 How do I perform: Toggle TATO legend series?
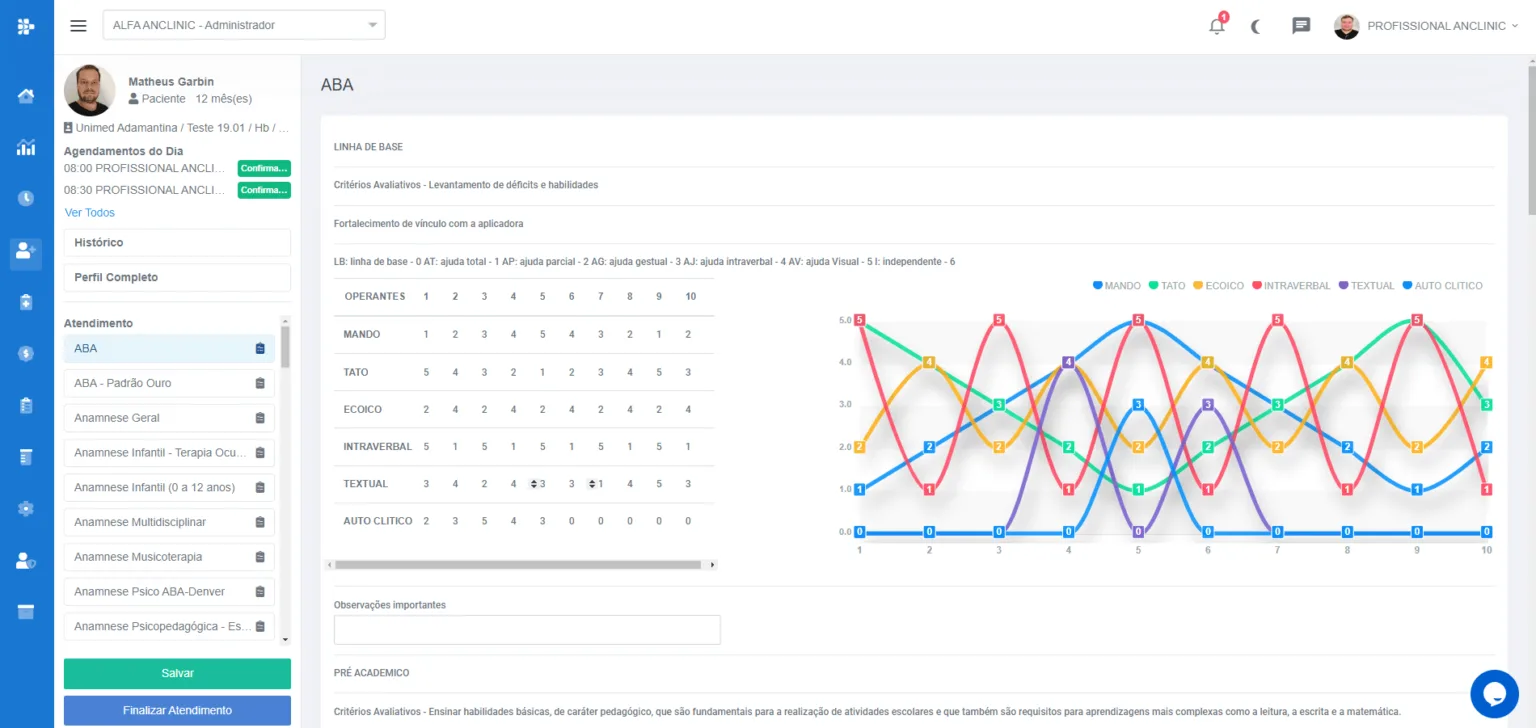click(x=1167, y=286)
